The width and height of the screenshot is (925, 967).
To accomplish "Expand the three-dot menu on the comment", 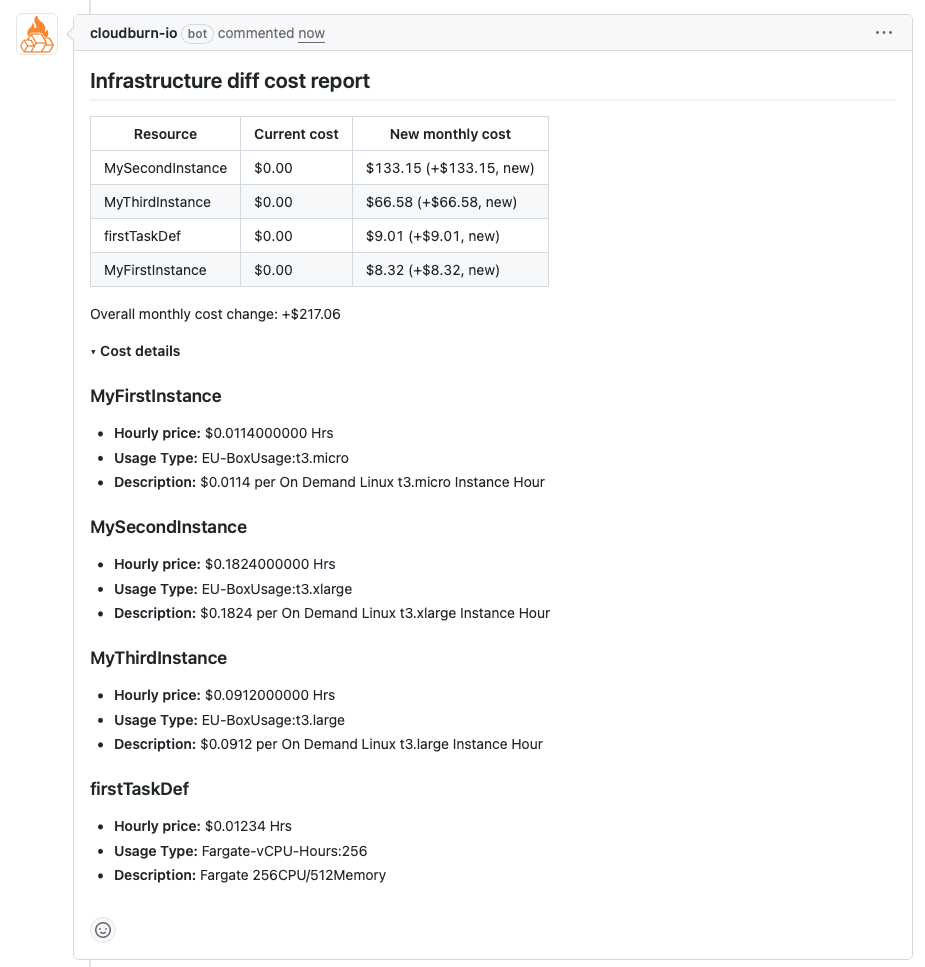I will tap(884, 32).
